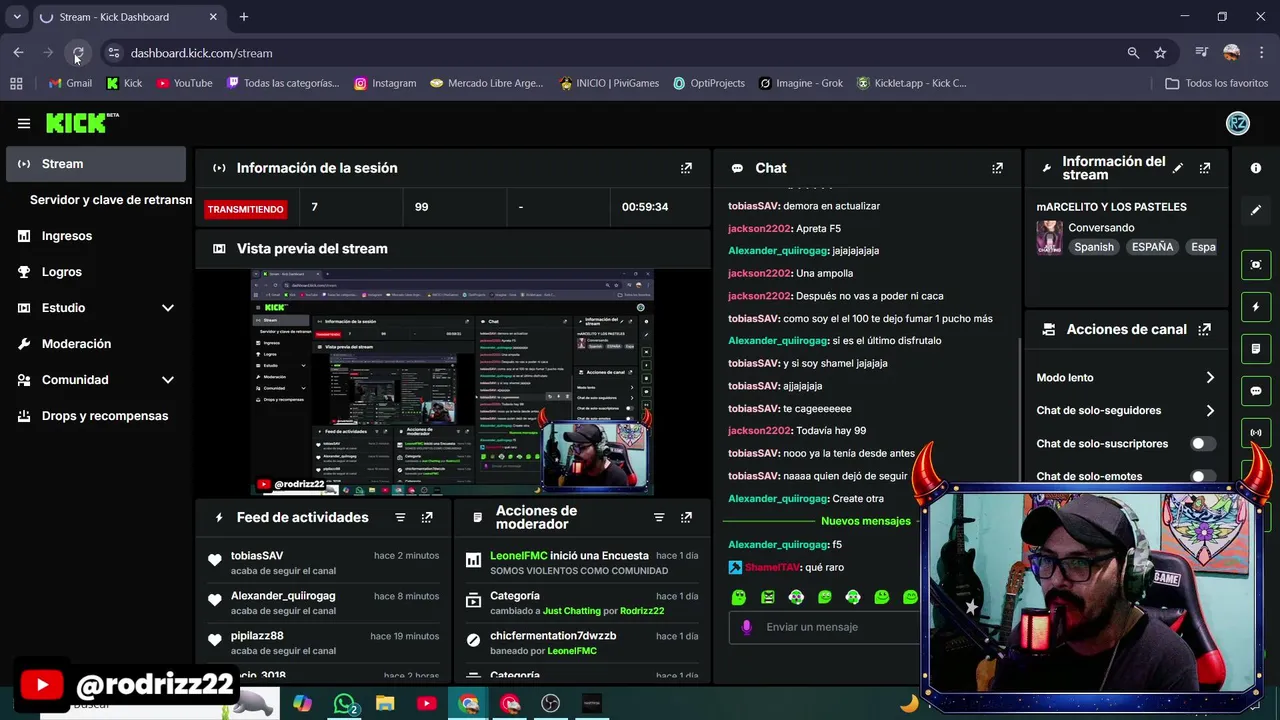Pop out the Información del stream panel
This screenshot has width=1280, height=720.
[1205, 168]
